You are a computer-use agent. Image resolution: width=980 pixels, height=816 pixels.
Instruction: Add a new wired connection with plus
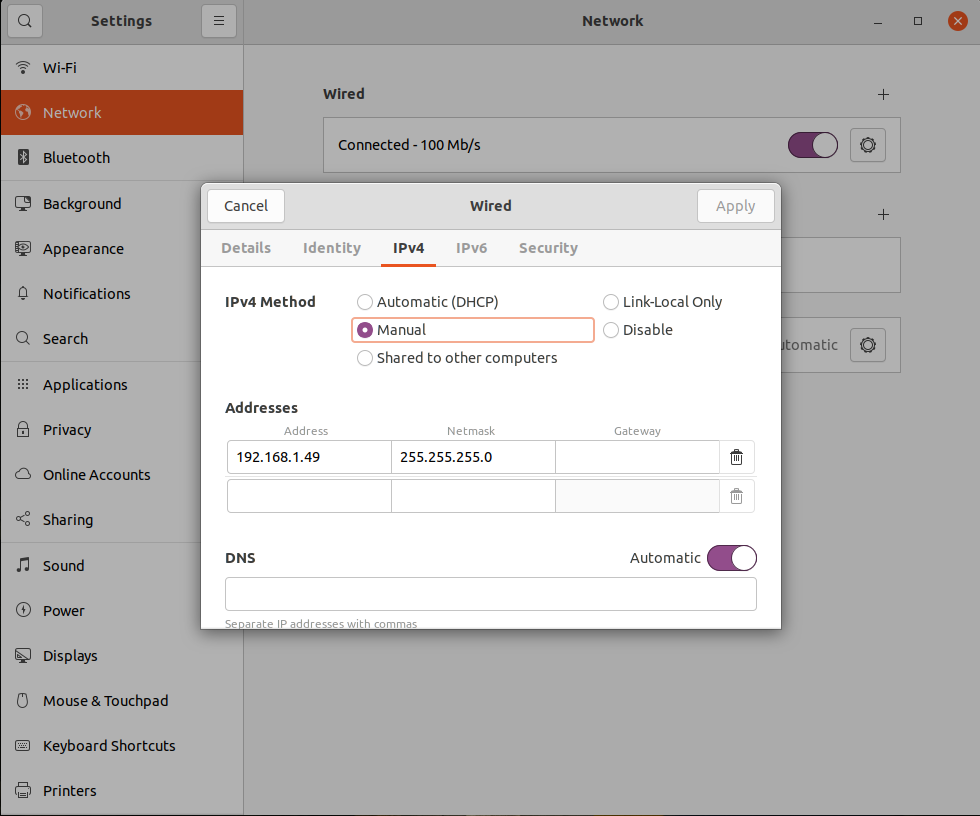tap(883, 94)
